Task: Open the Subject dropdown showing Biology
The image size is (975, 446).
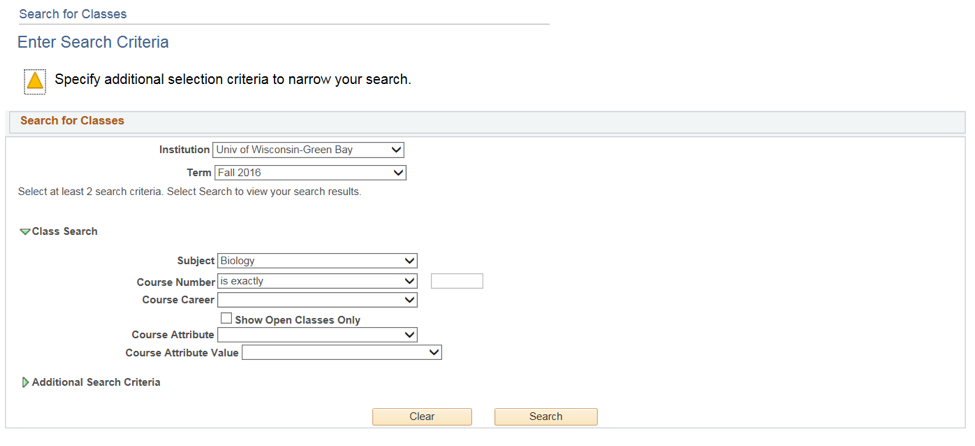Action: tap(317, 261)
